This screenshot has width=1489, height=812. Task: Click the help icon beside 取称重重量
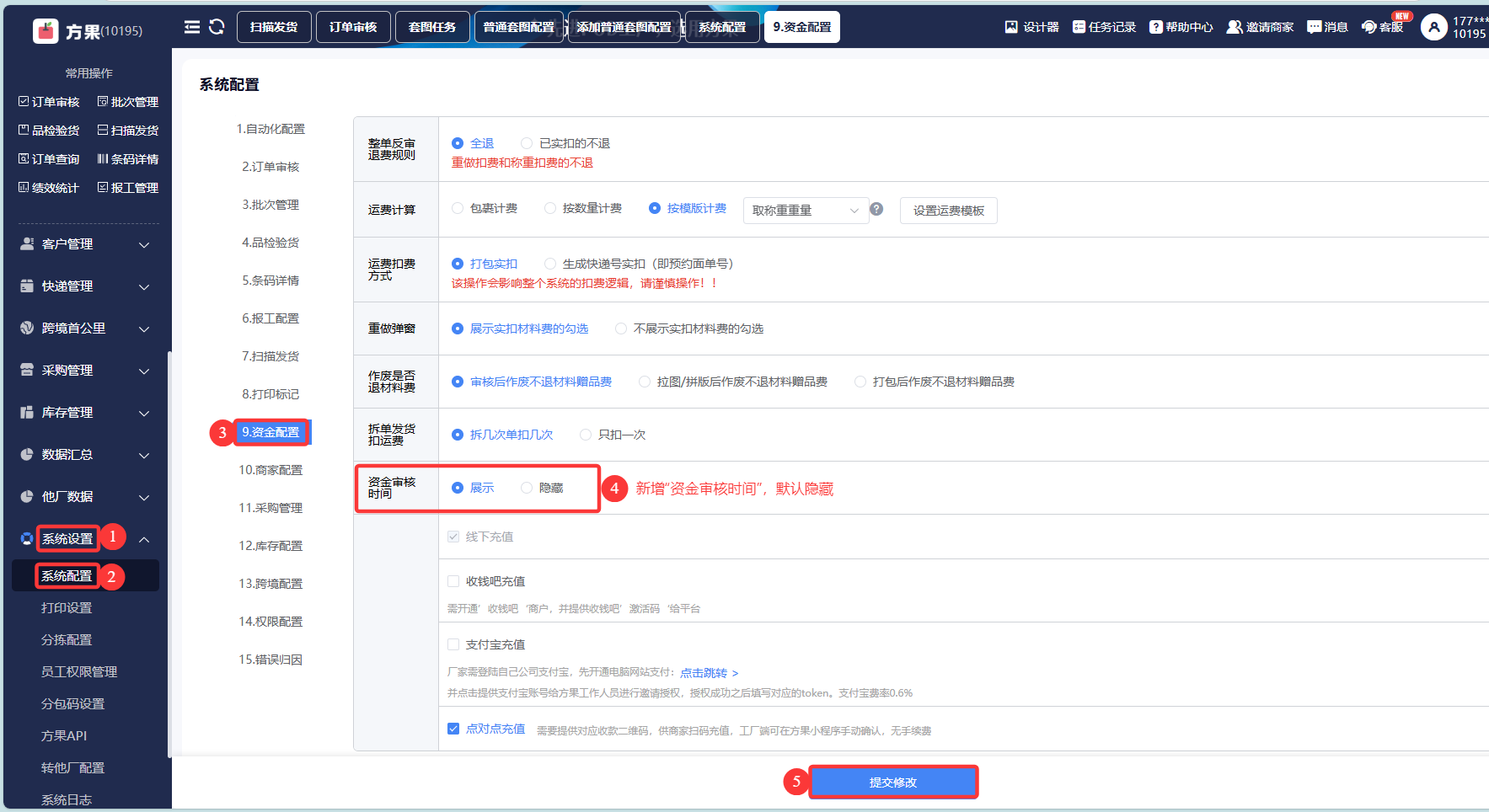(876, 209)
